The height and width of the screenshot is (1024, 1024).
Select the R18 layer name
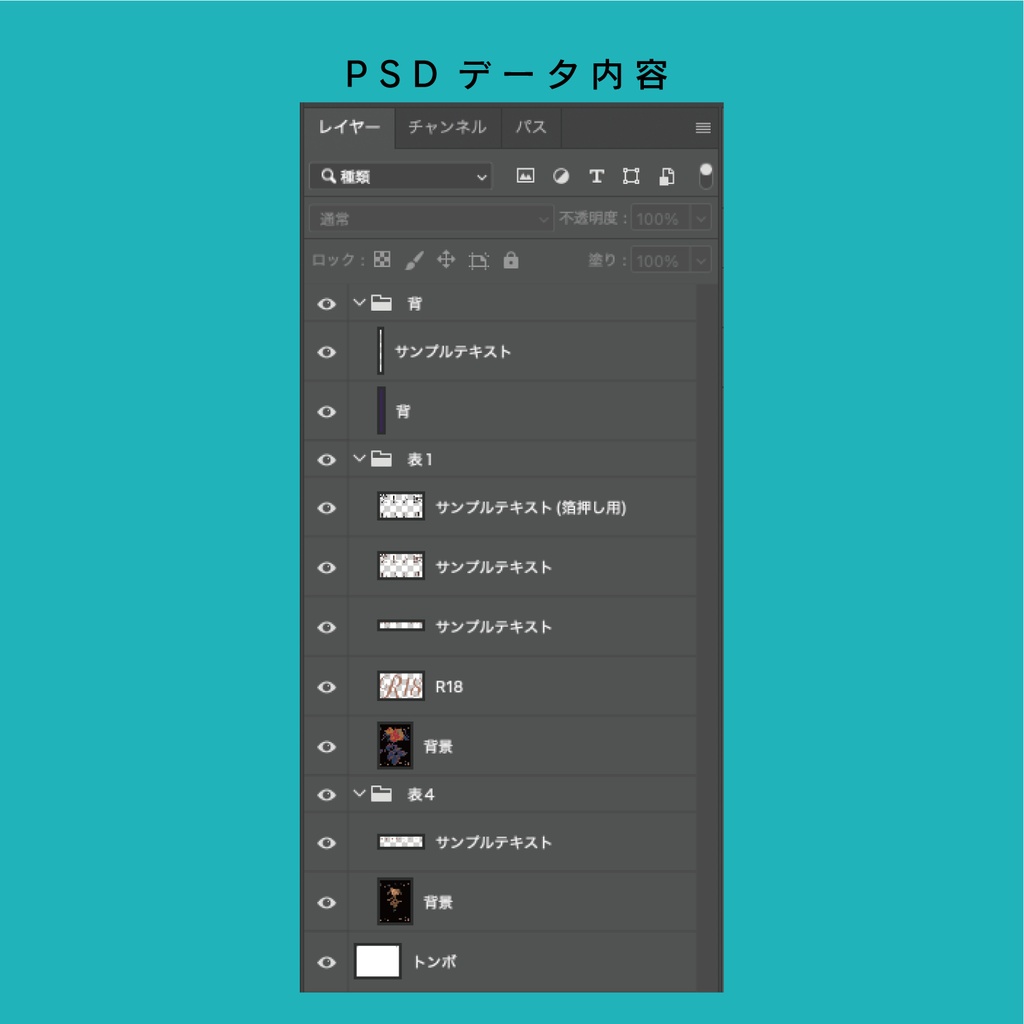pyautogui.click(x=449, y=687)
